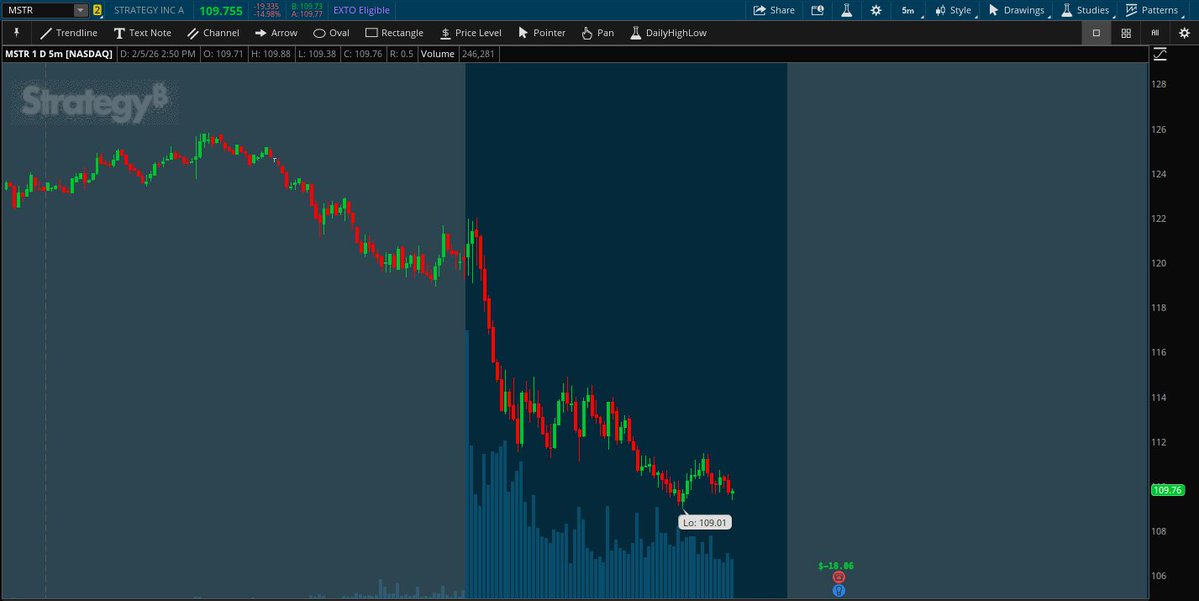The height and width of the screenshot is (601, 1199).
Task: Activate the Channel drawing tool
Action: coord(214,32)
